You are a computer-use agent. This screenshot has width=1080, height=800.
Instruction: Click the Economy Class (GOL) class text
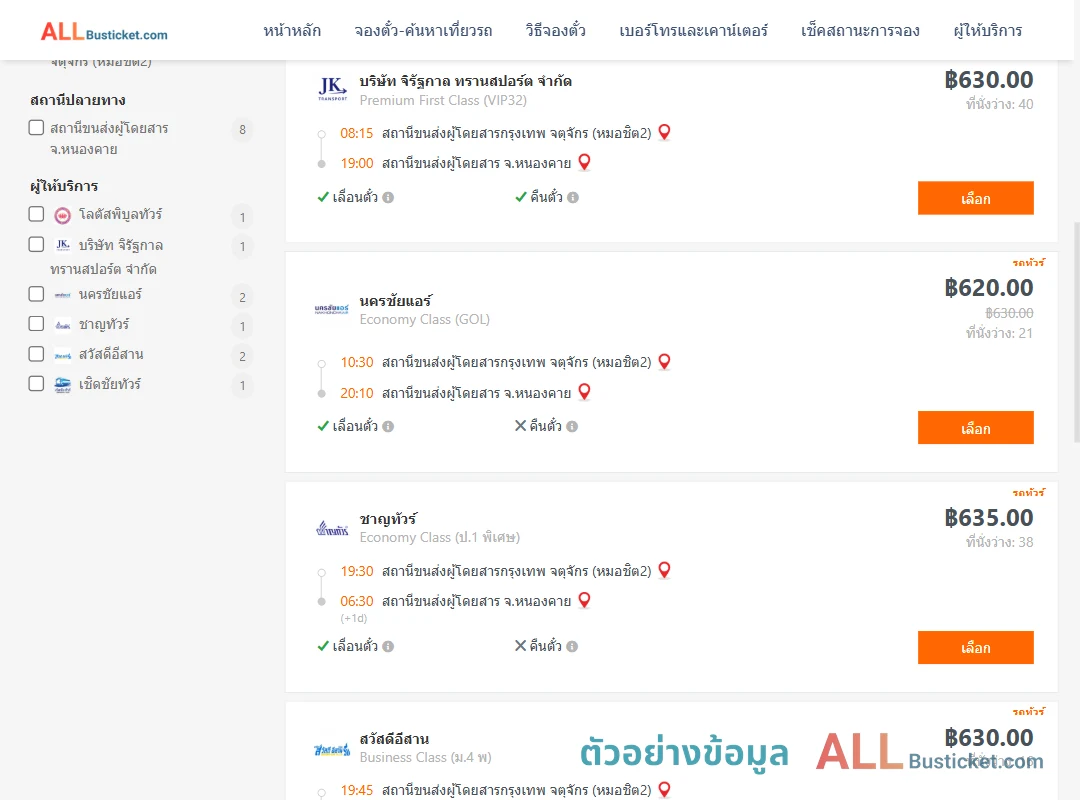pyautogui.click(x=424, y=320)
